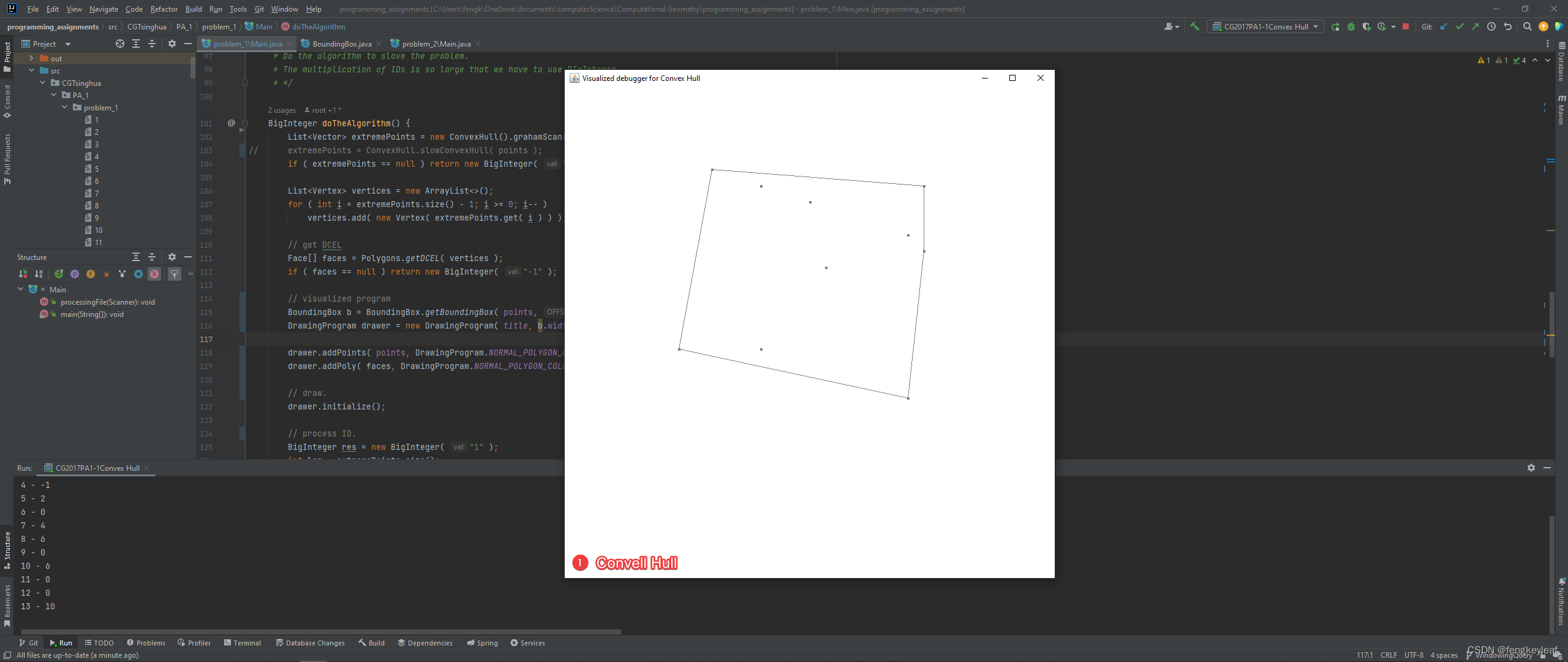The image size is (1568, 662).
Task: Click the Code With Me user icon
Action: pyautogui.click(x=1171, y=26)
